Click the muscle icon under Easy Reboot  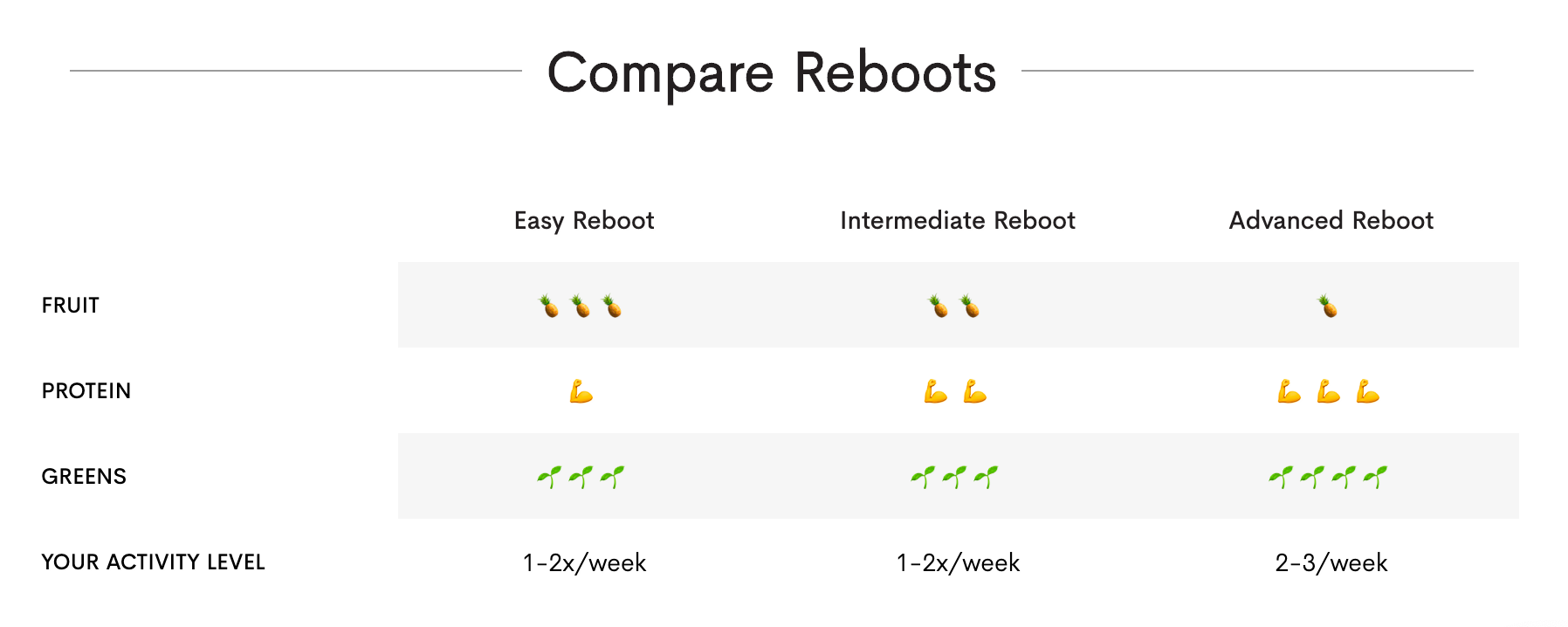pos(581,391)
